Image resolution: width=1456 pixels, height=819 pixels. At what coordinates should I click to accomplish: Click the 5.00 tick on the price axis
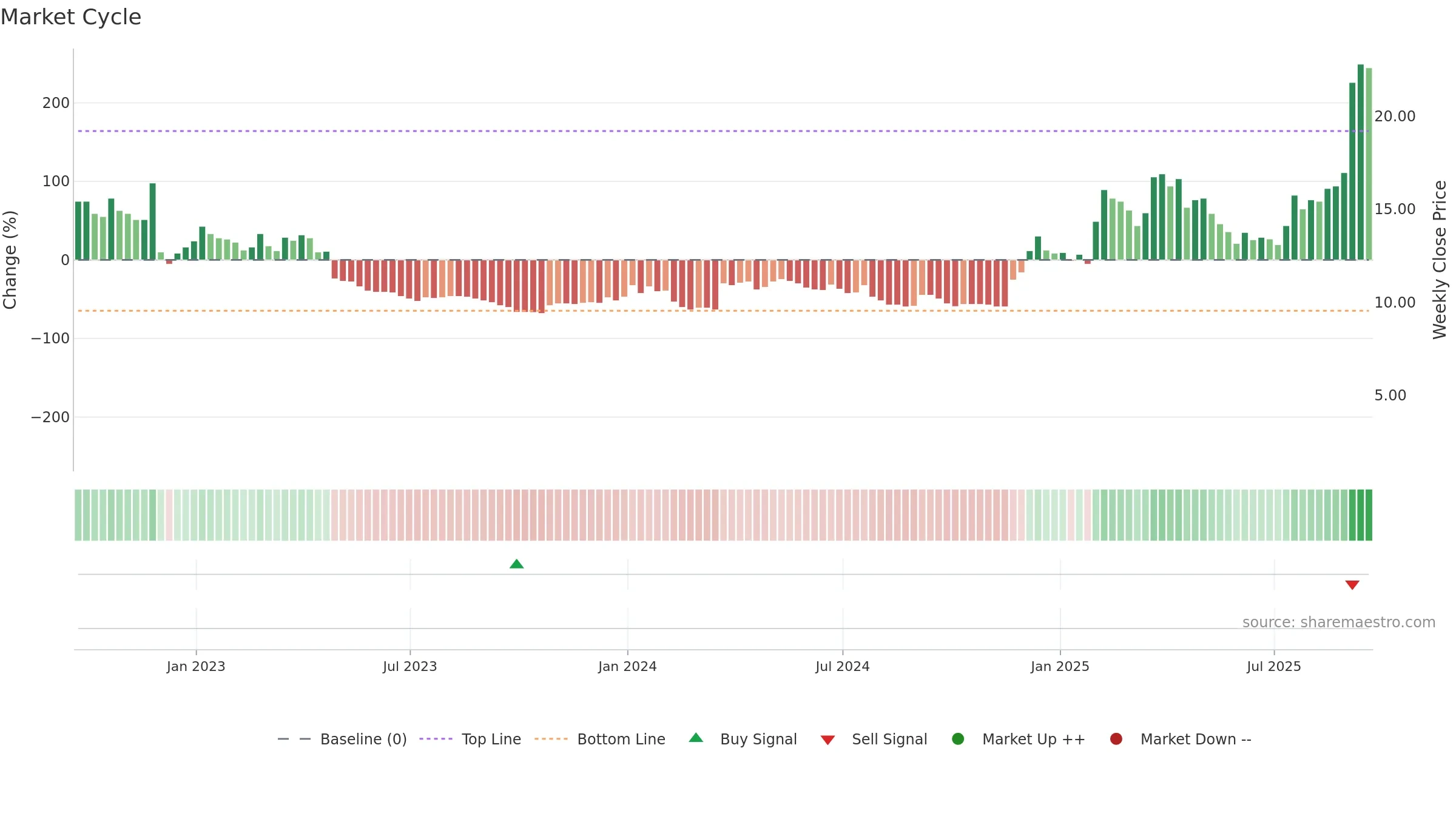click(x=1390, y=396)
